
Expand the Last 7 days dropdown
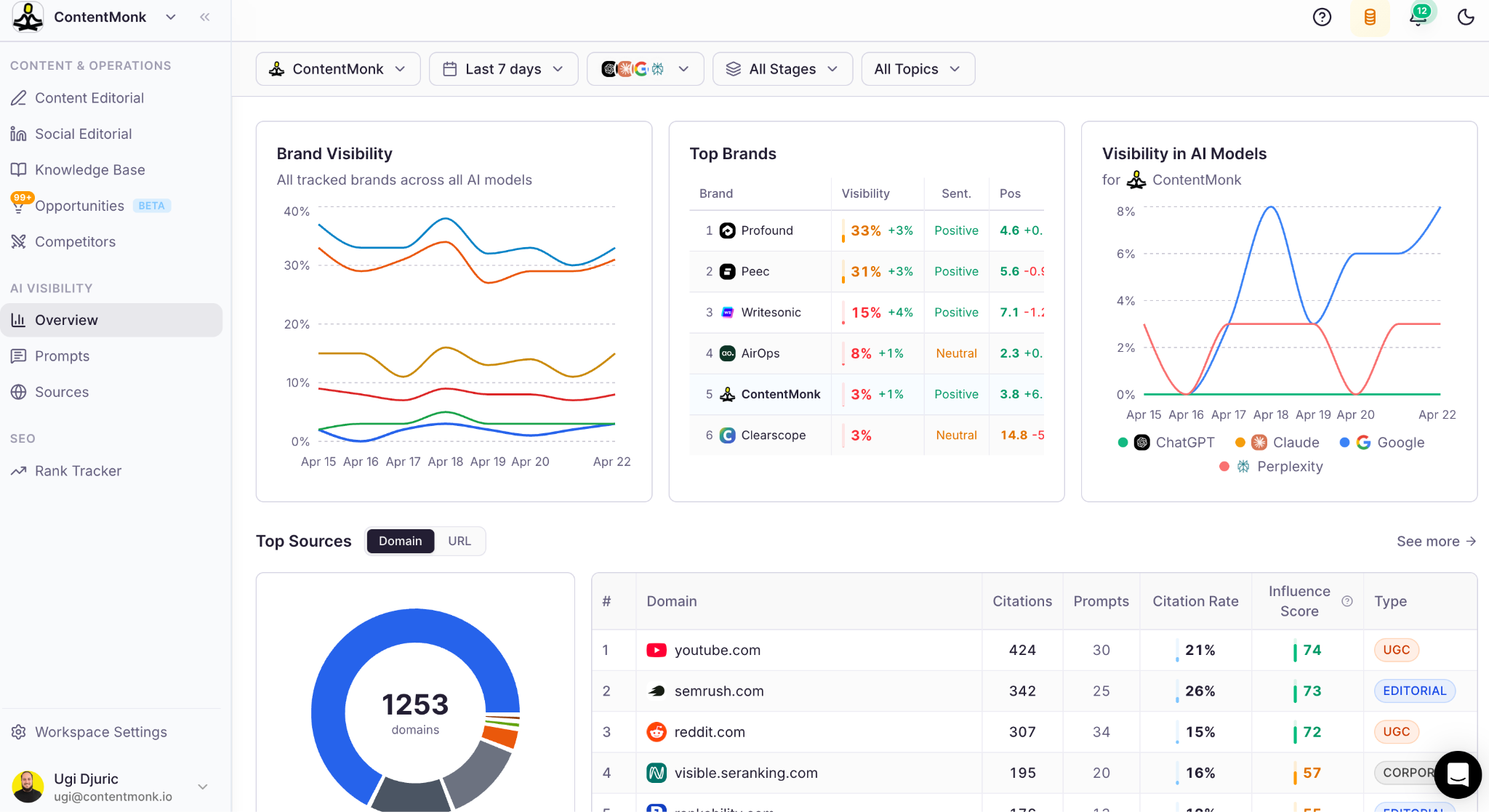(x=503, y=69)
